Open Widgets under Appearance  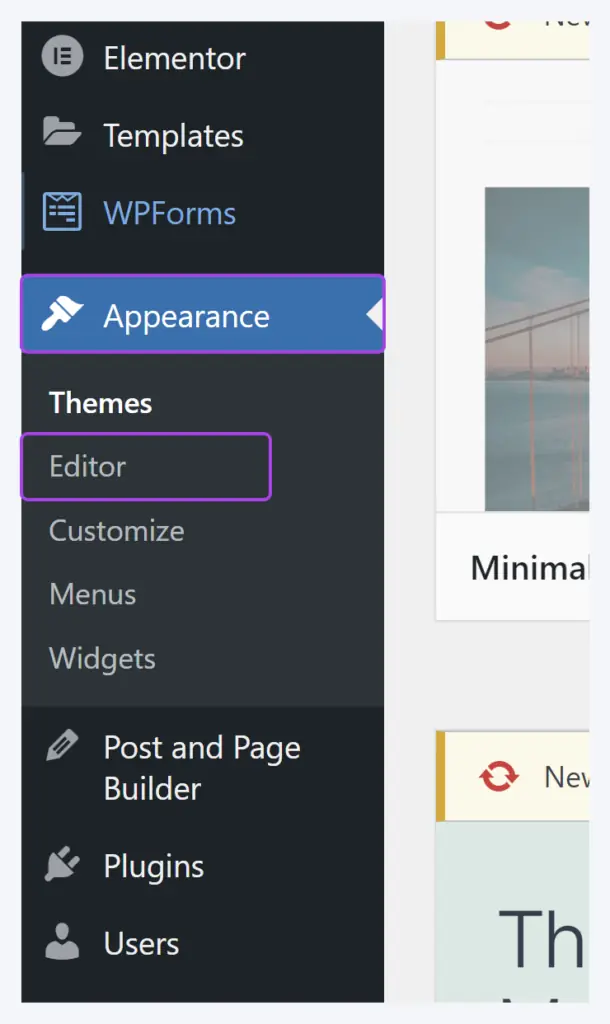(x=103, y=658)
